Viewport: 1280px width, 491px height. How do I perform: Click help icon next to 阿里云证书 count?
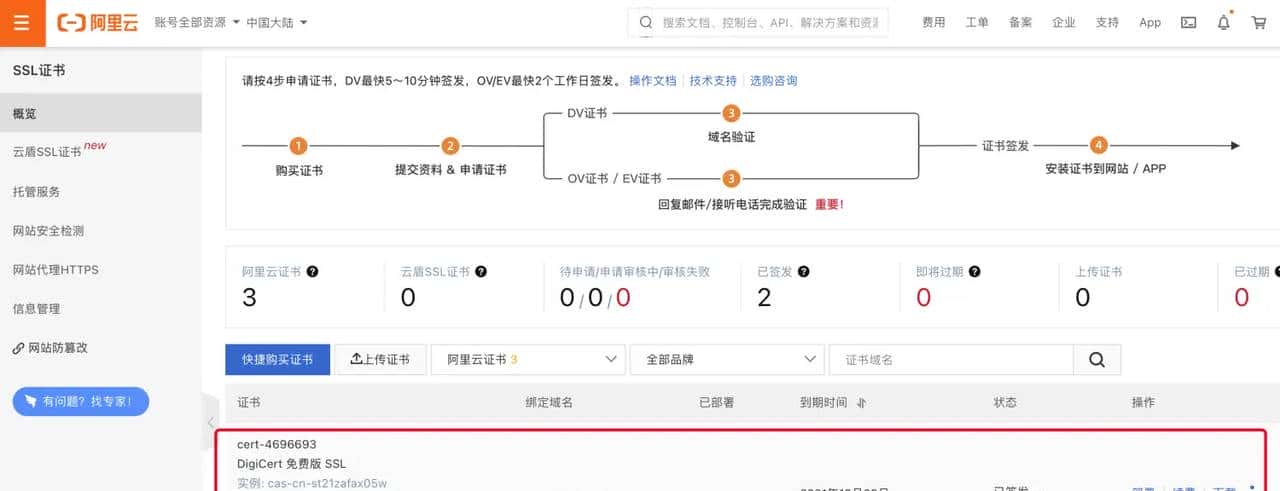pos(313,272)
